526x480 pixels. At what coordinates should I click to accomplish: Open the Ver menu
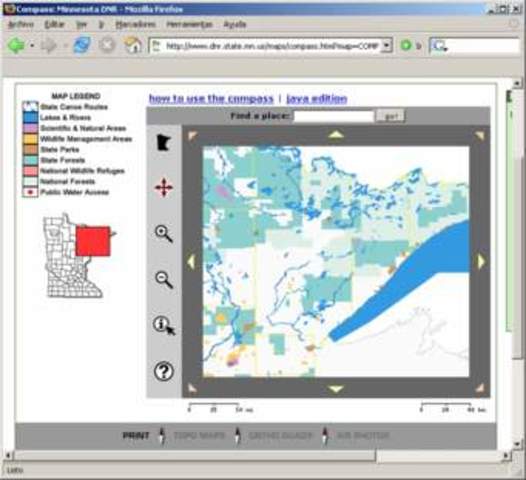(82, 24)
